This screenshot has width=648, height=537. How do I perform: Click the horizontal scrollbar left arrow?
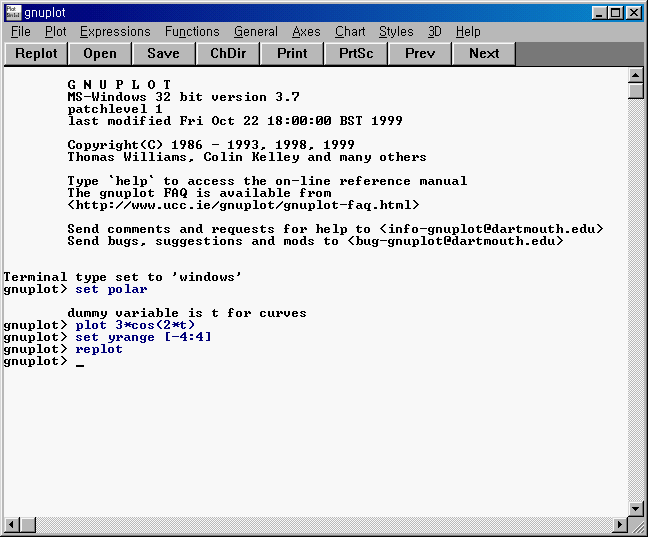[12, 525]
